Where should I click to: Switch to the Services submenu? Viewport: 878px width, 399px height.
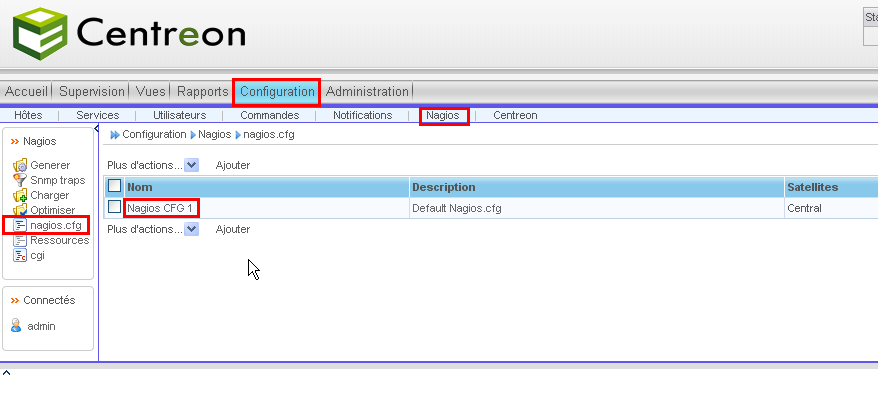pos(98,115)
